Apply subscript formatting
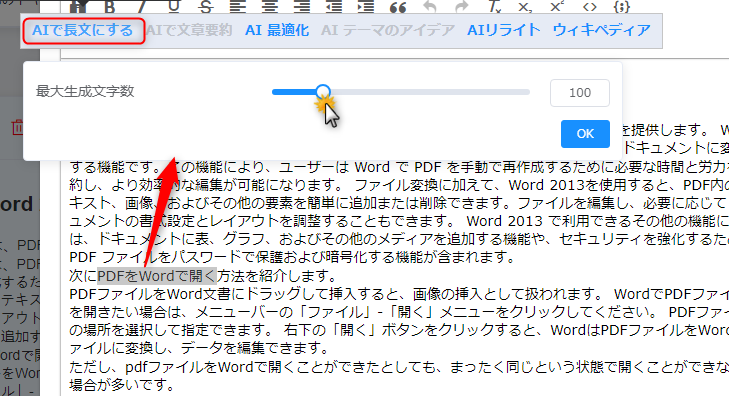This screenshot has width=729, height=396. 525,7
